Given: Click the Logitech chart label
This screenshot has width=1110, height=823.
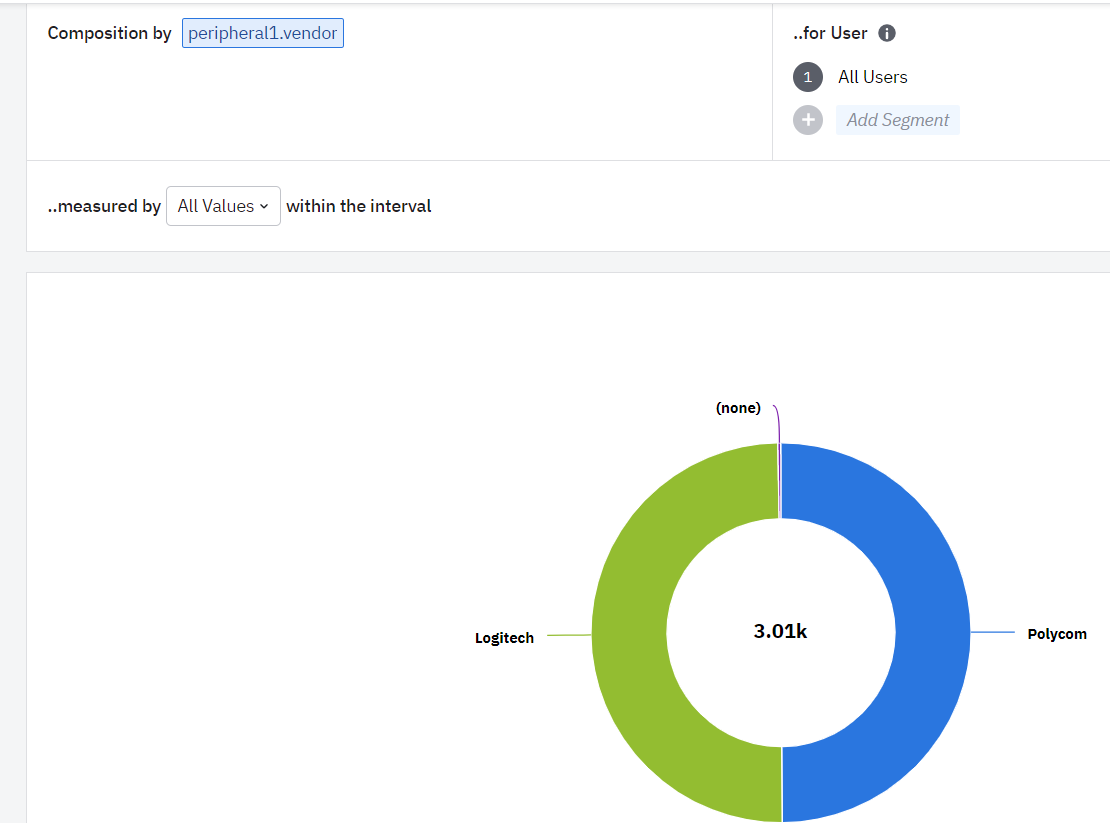Looking at the screenshot, I should coord(504,638).
